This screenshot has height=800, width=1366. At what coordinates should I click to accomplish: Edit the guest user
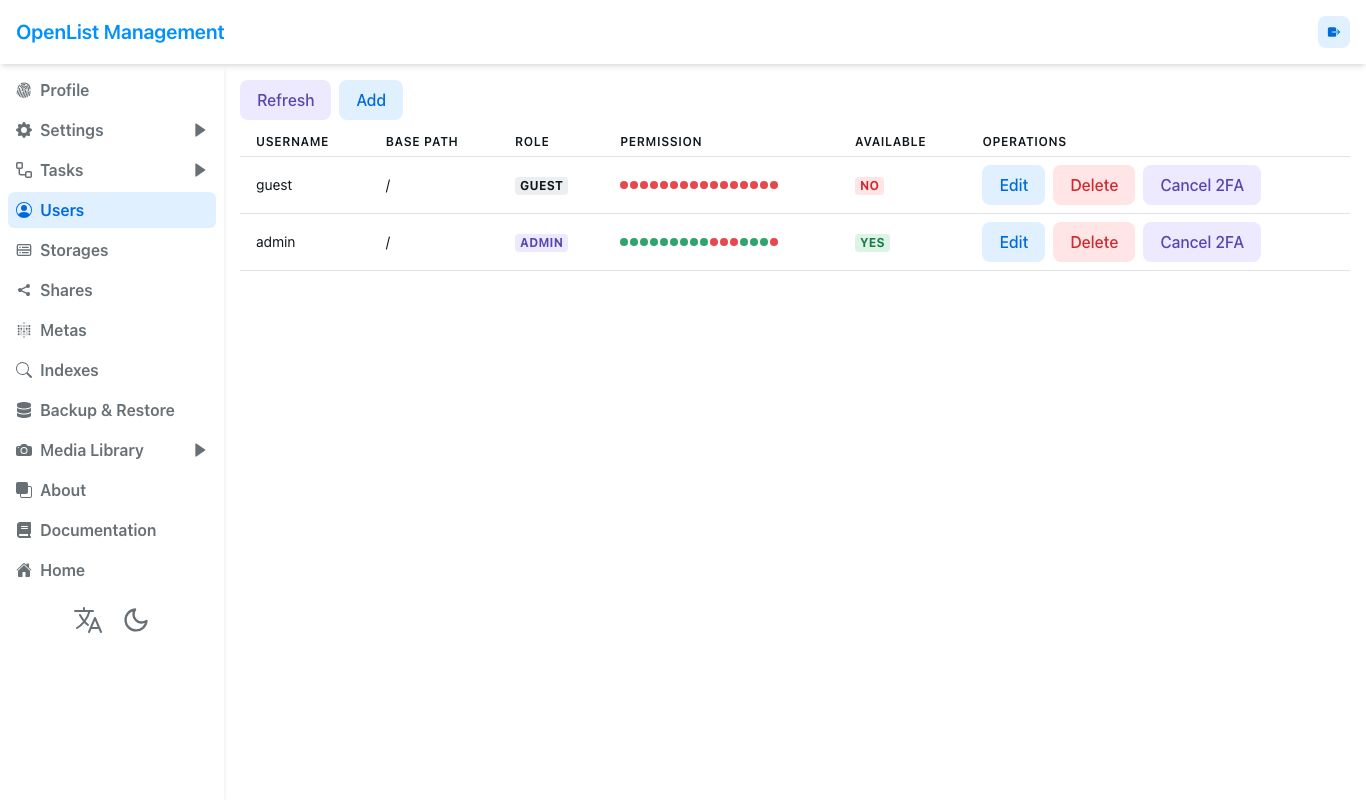pyautogui.click(x=1013, y=185)
